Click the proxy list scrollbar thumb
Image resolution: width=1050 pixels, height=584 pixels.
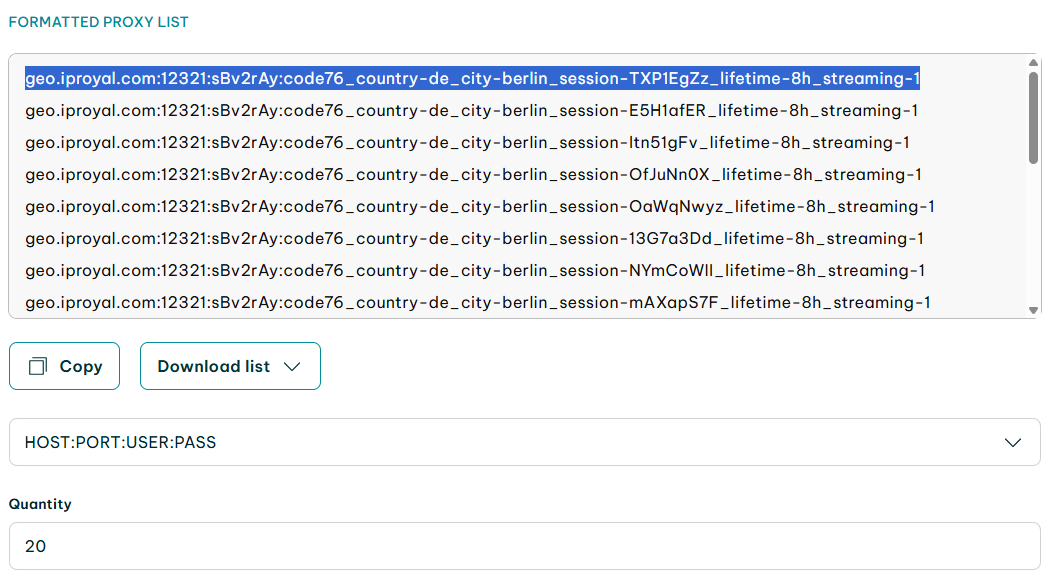[1033, 118]
